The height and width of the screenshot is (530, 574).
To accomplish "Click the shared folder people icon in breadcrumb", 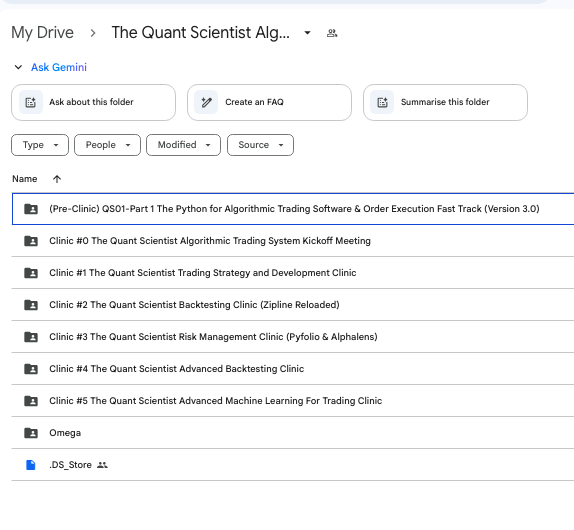I will tap(332, 33).
